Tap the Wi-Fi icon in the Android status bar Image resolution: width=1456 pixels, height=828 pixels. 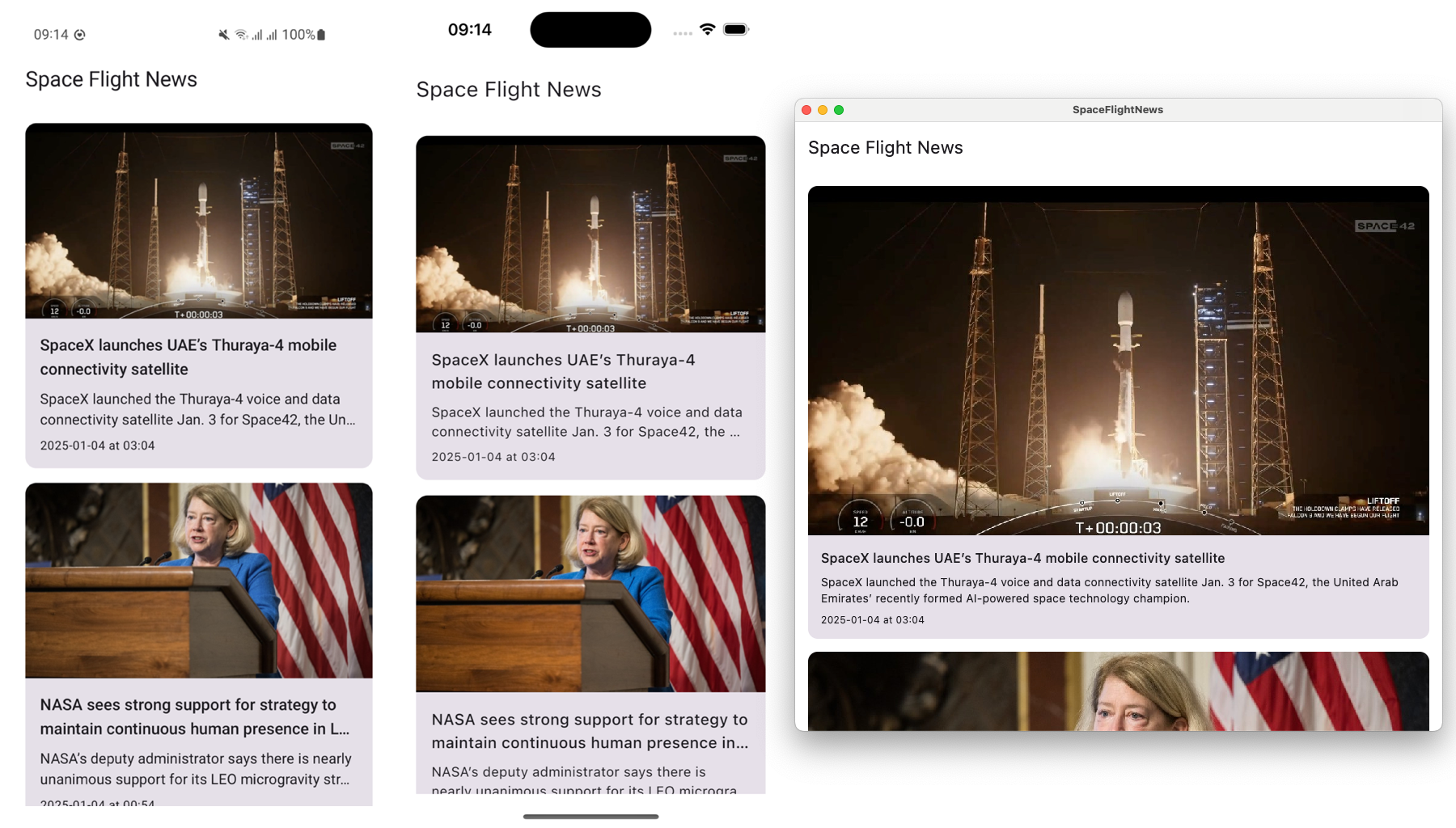coord(241,35)
